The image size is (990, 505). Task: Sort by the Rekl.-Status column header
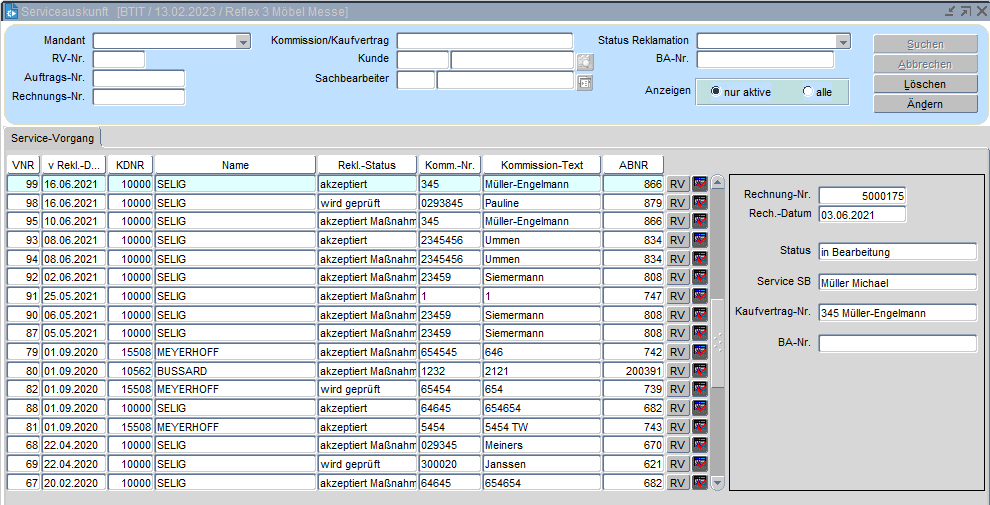point(364,165)
